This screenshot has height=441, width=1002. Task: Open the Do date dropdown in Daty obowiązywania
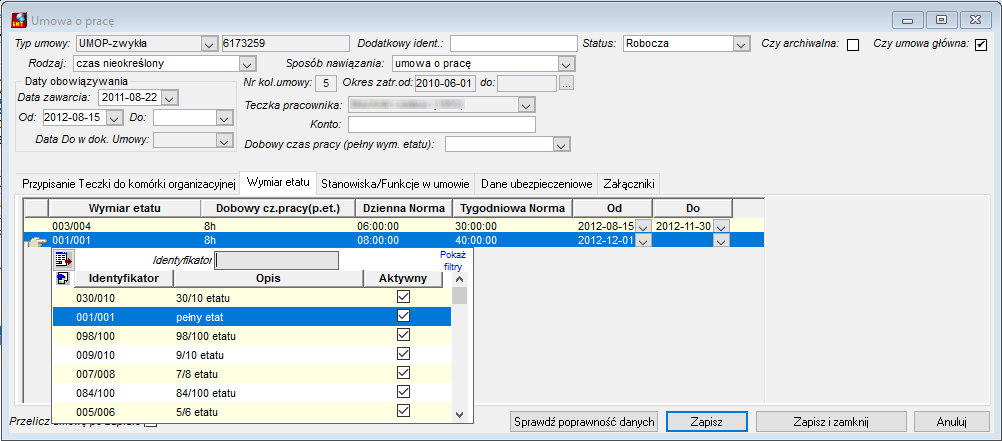(x=224, y=118)
